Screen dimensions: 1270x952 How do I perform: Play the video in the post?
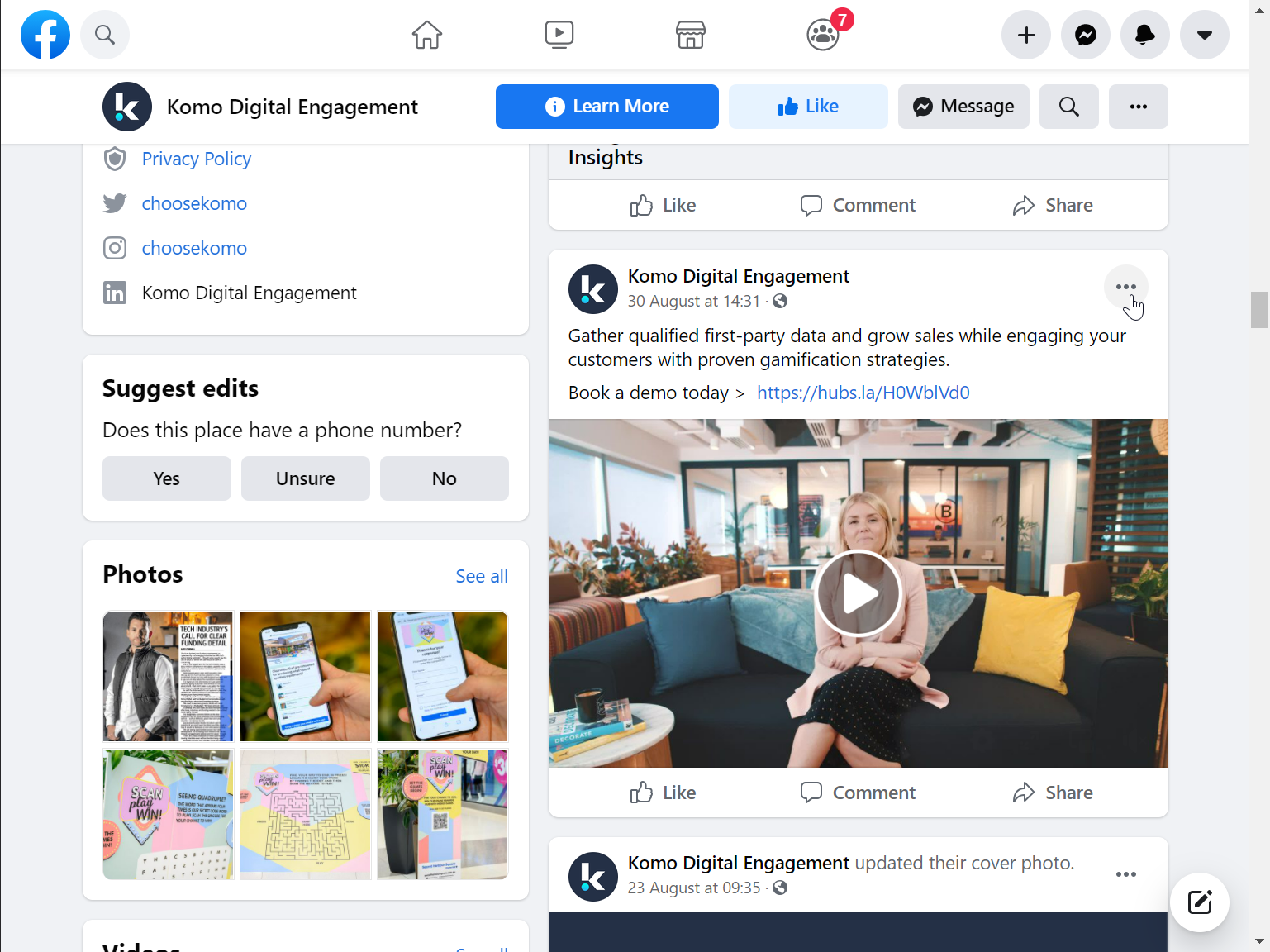(x=859, y=593)
